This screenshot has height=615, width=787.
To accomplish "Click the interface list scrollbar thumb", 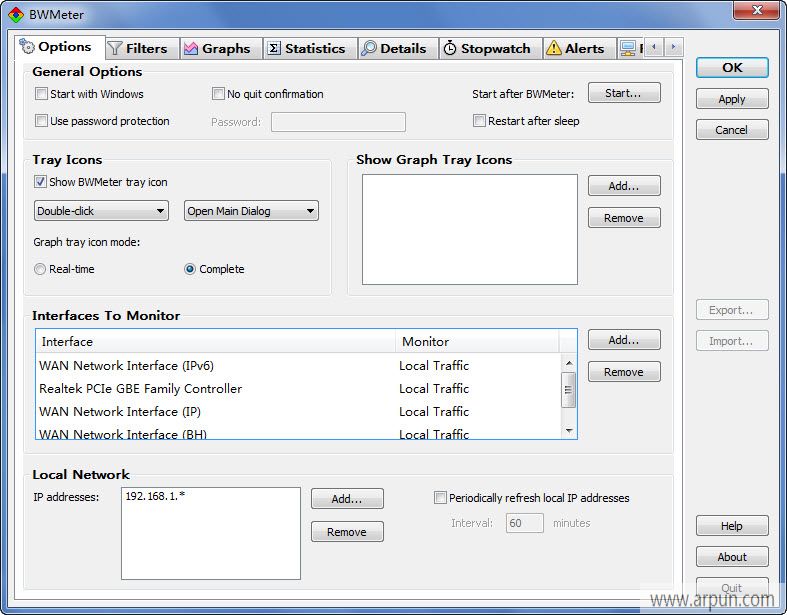I will (569, 390).
